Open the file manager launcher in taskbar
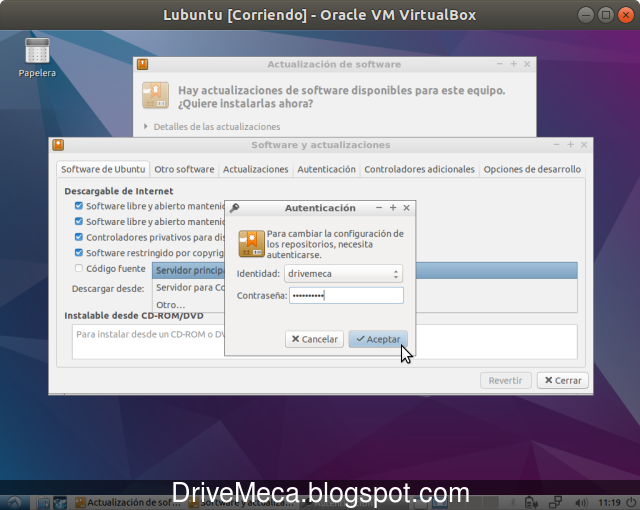 43,503
